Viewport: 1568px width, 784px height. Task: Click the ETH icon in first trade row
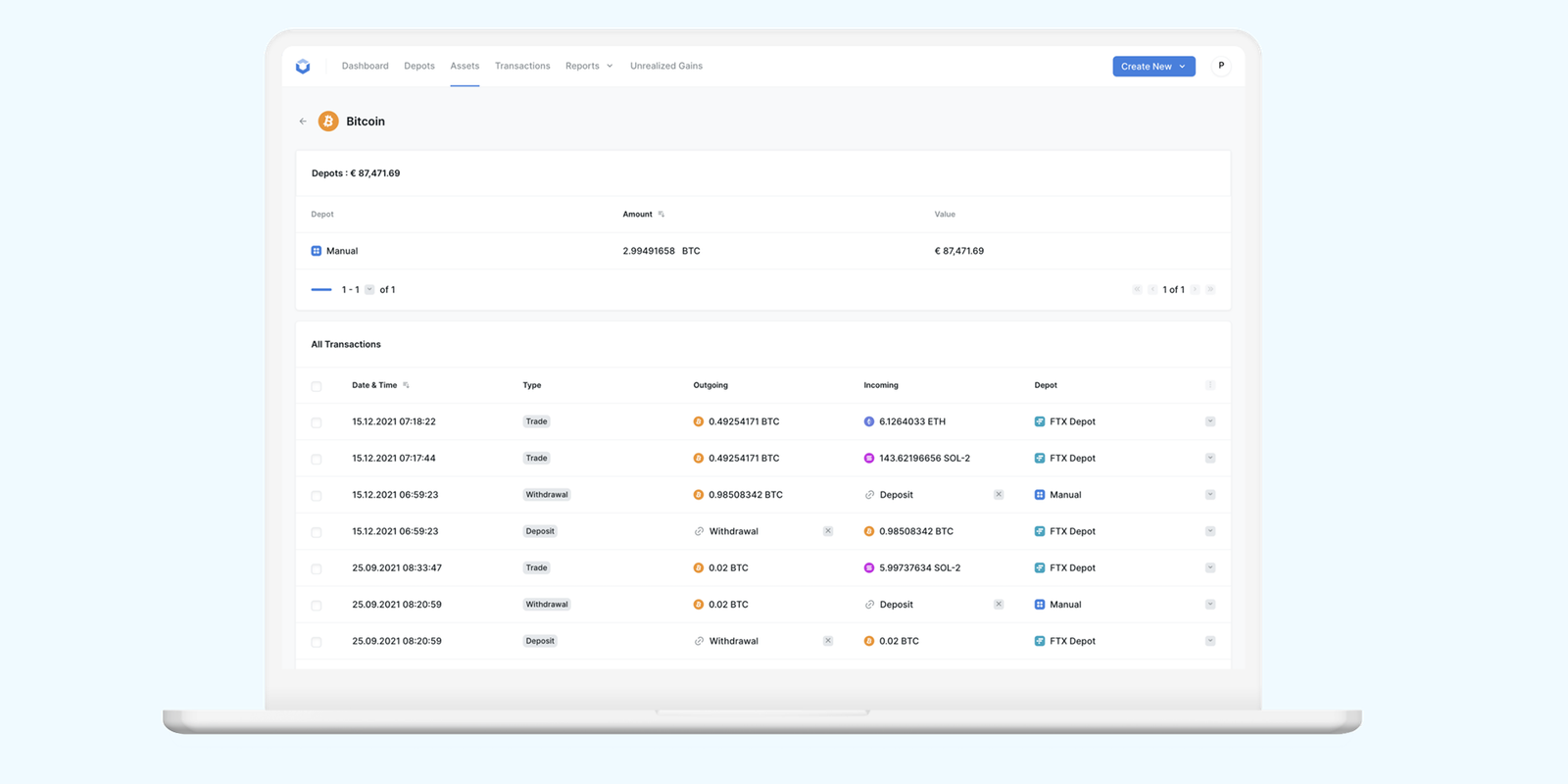click(x=869, y=421)
